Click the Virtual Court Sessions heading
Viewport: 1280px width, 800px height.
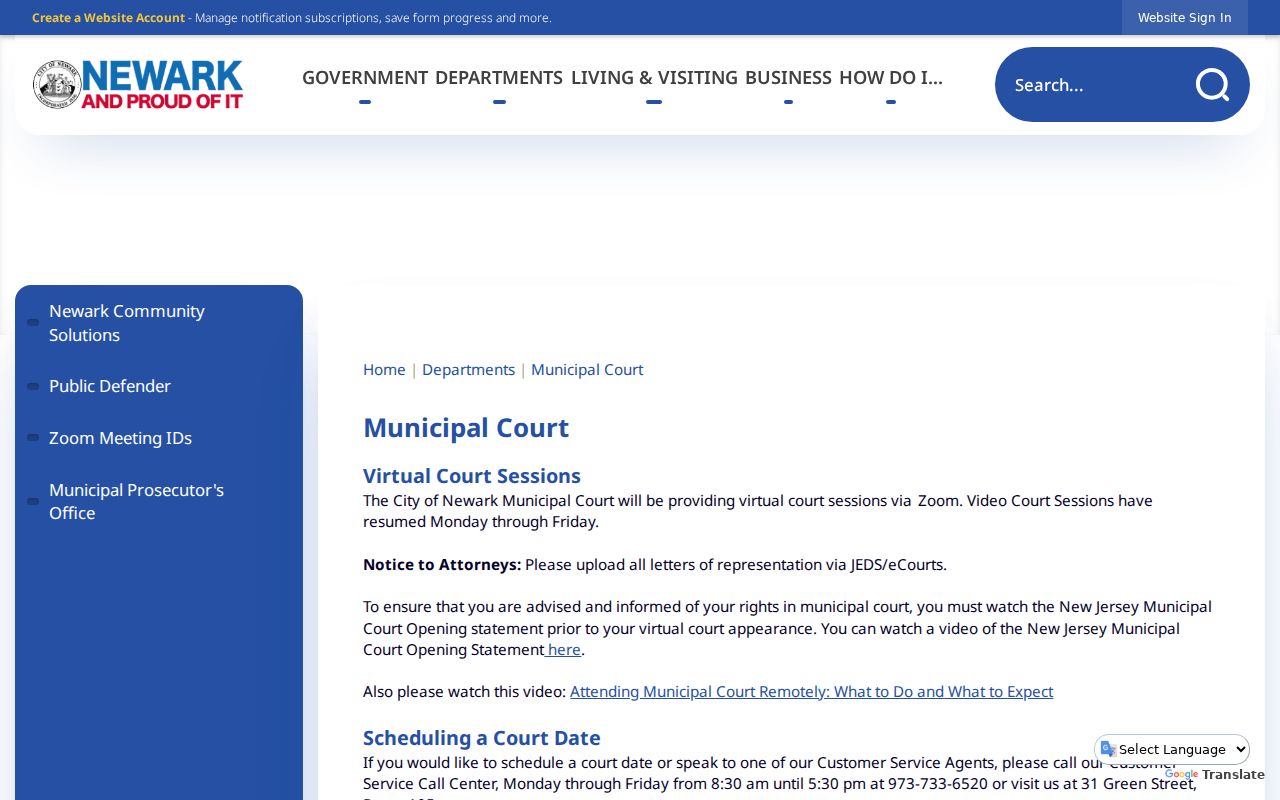[x=472, y=476]
